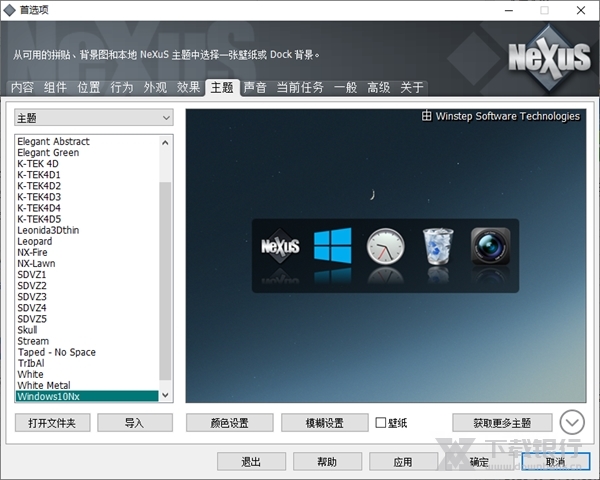600x480 pixels.
Task: Open 颜色设置 color settings
Action: [x=230, y=423]
